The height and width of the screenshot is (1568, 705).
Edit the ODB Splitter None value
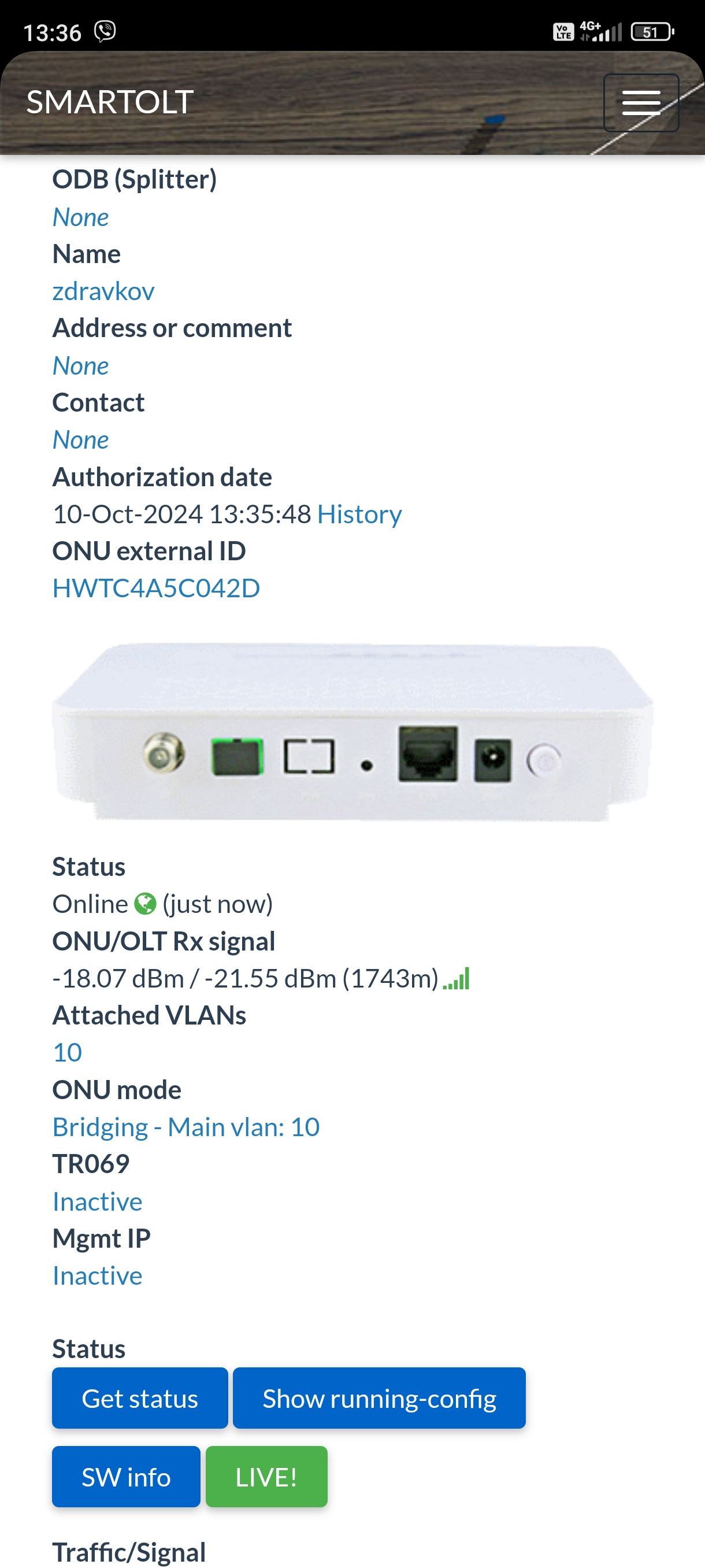[81, 217]
